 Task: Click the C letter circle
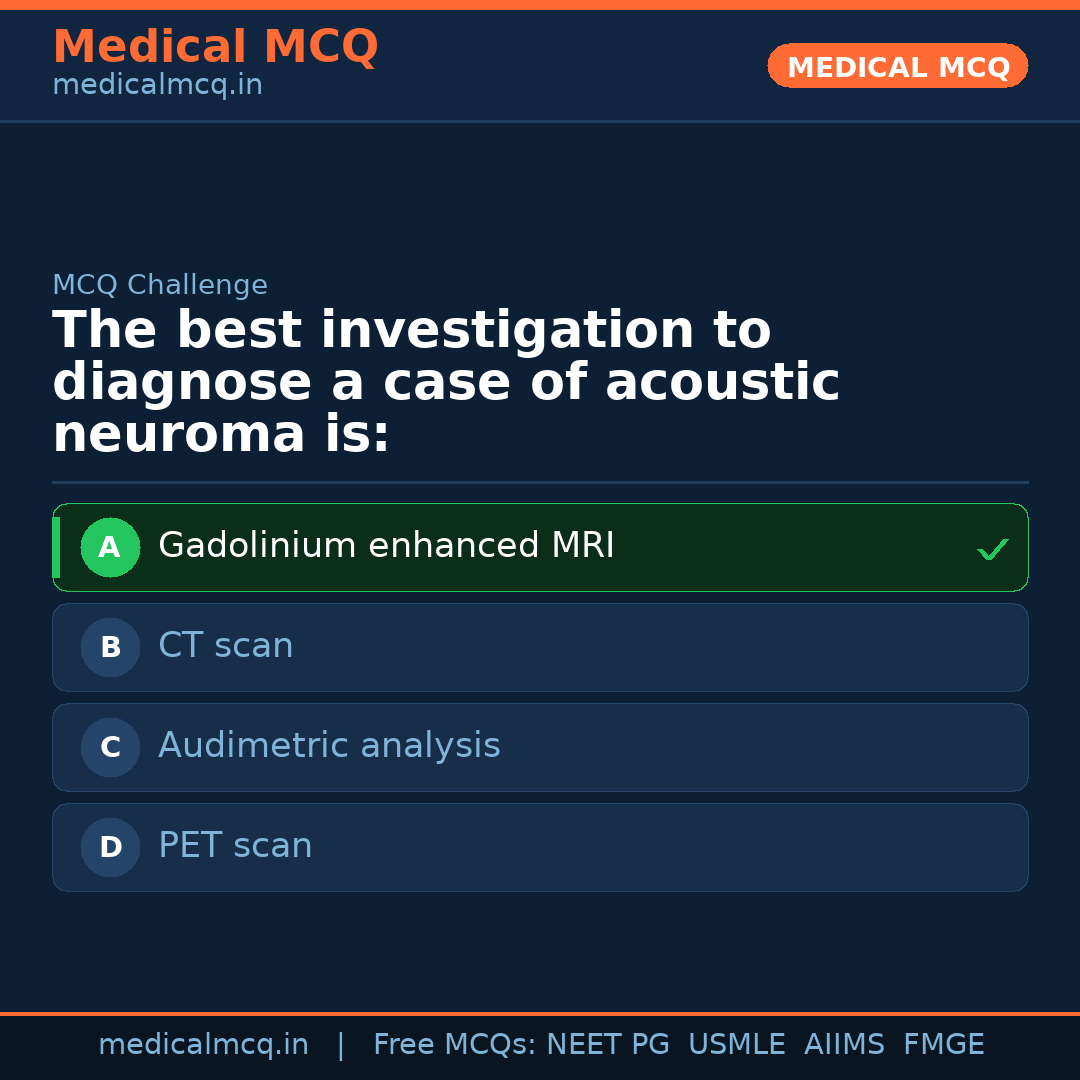110,748
